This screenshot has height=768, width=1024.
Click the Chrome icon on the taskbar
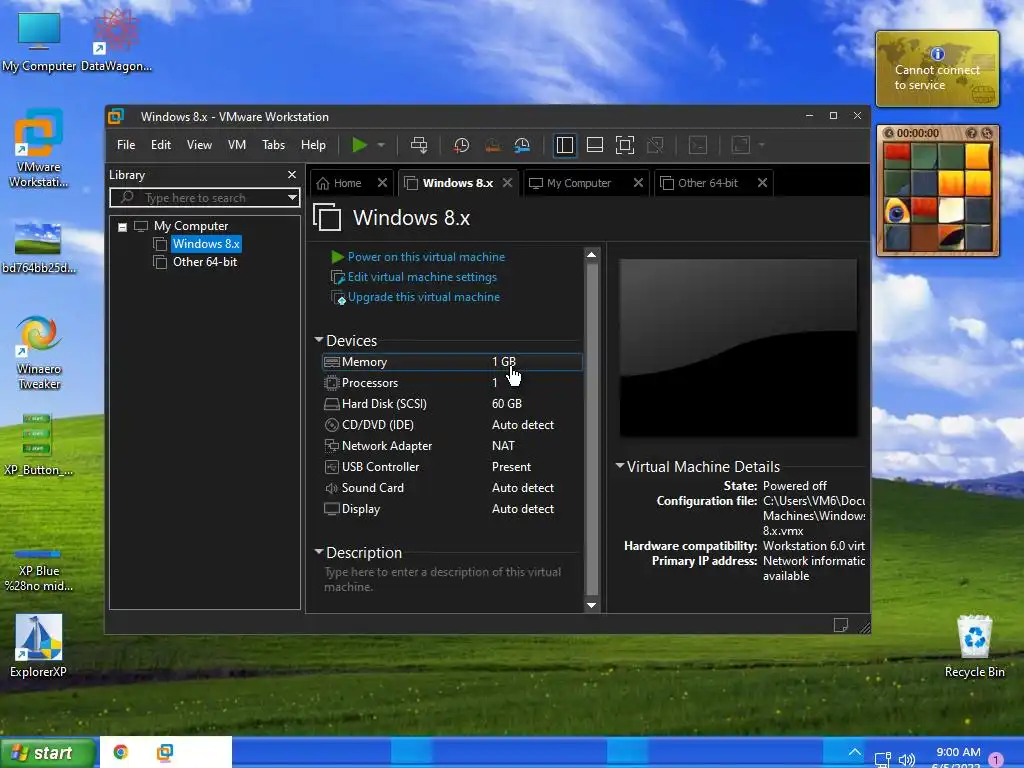(x=121, y=752)
